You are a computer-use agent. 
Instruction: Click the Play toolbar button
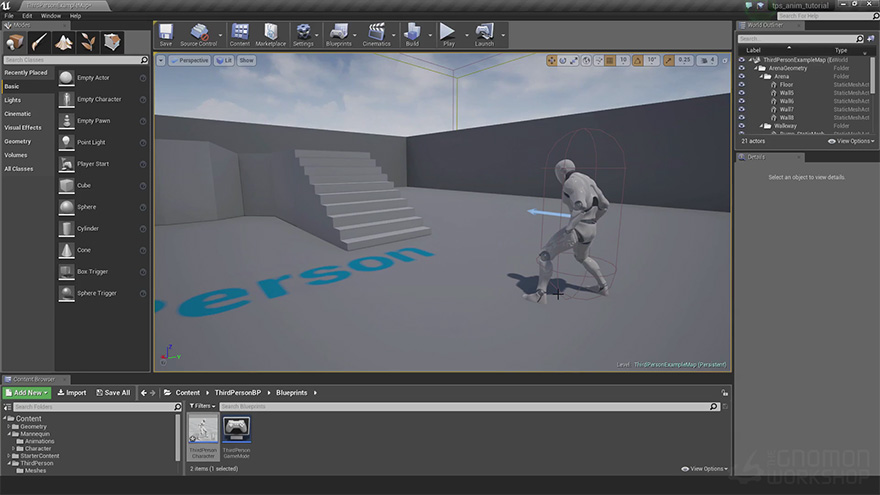pyautogui.click(x=448, y=35)
